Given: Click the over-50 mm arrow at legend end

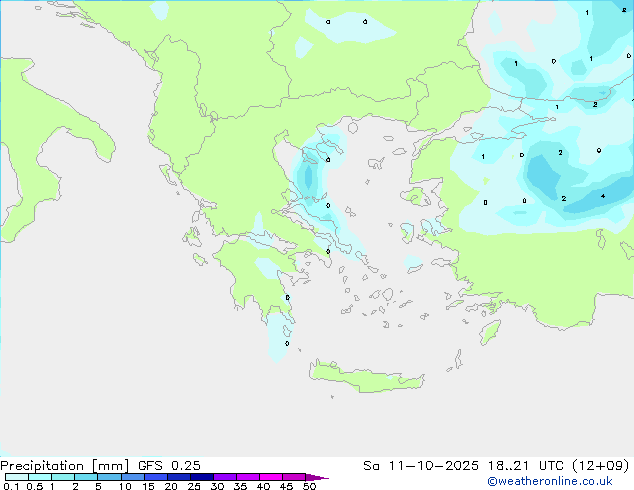Looking at the screenshot, I should (x=317, y=477).
